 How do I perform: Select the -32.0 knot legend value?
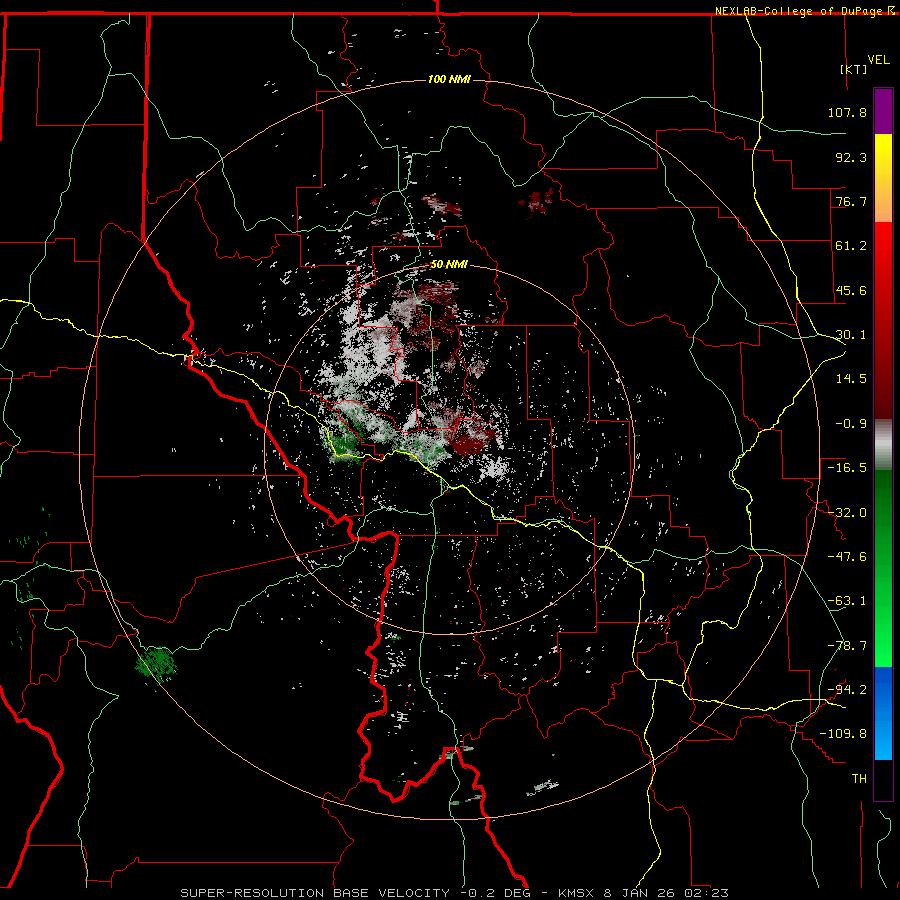coord(847,513)
